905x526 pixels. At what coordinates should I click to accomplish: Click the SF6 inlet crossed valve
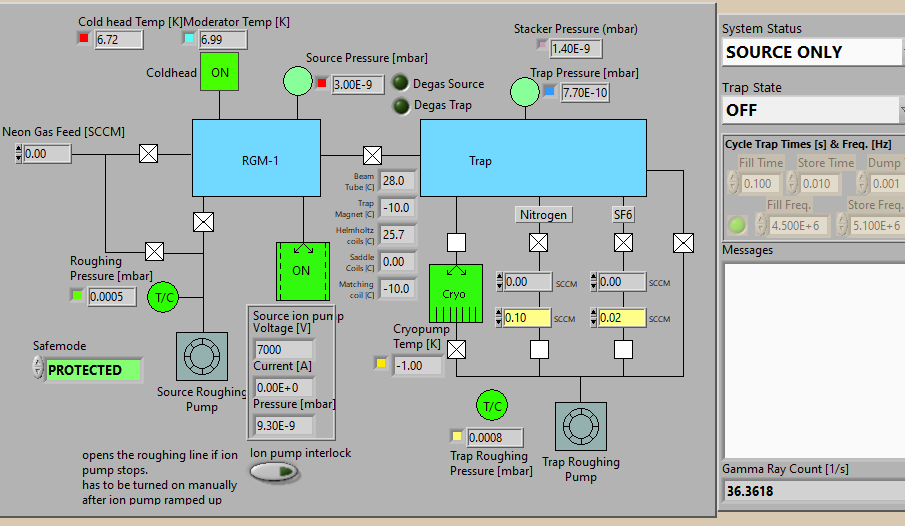[623, 243]
